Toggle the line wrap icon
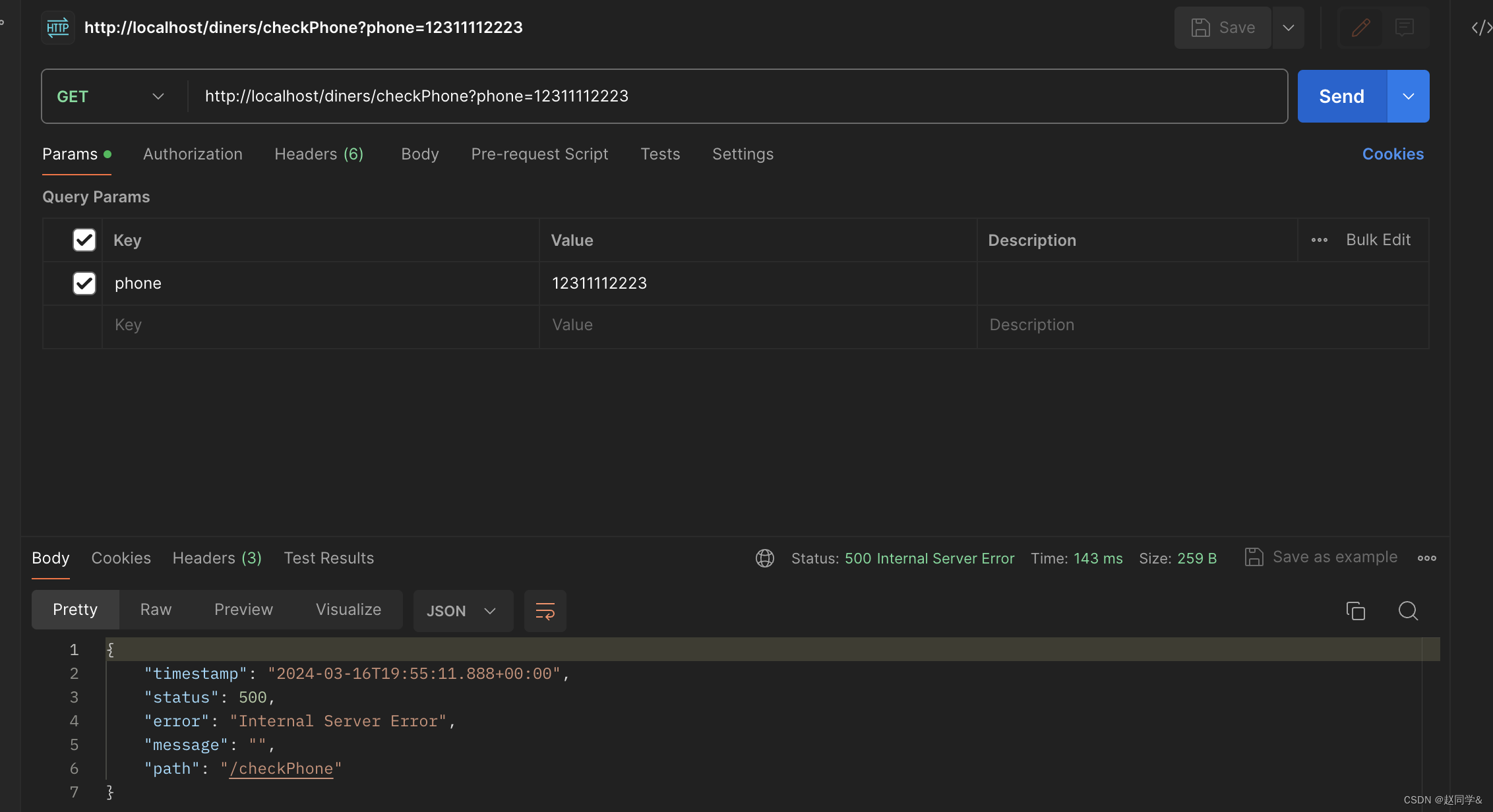 click(x=545, y=611)
